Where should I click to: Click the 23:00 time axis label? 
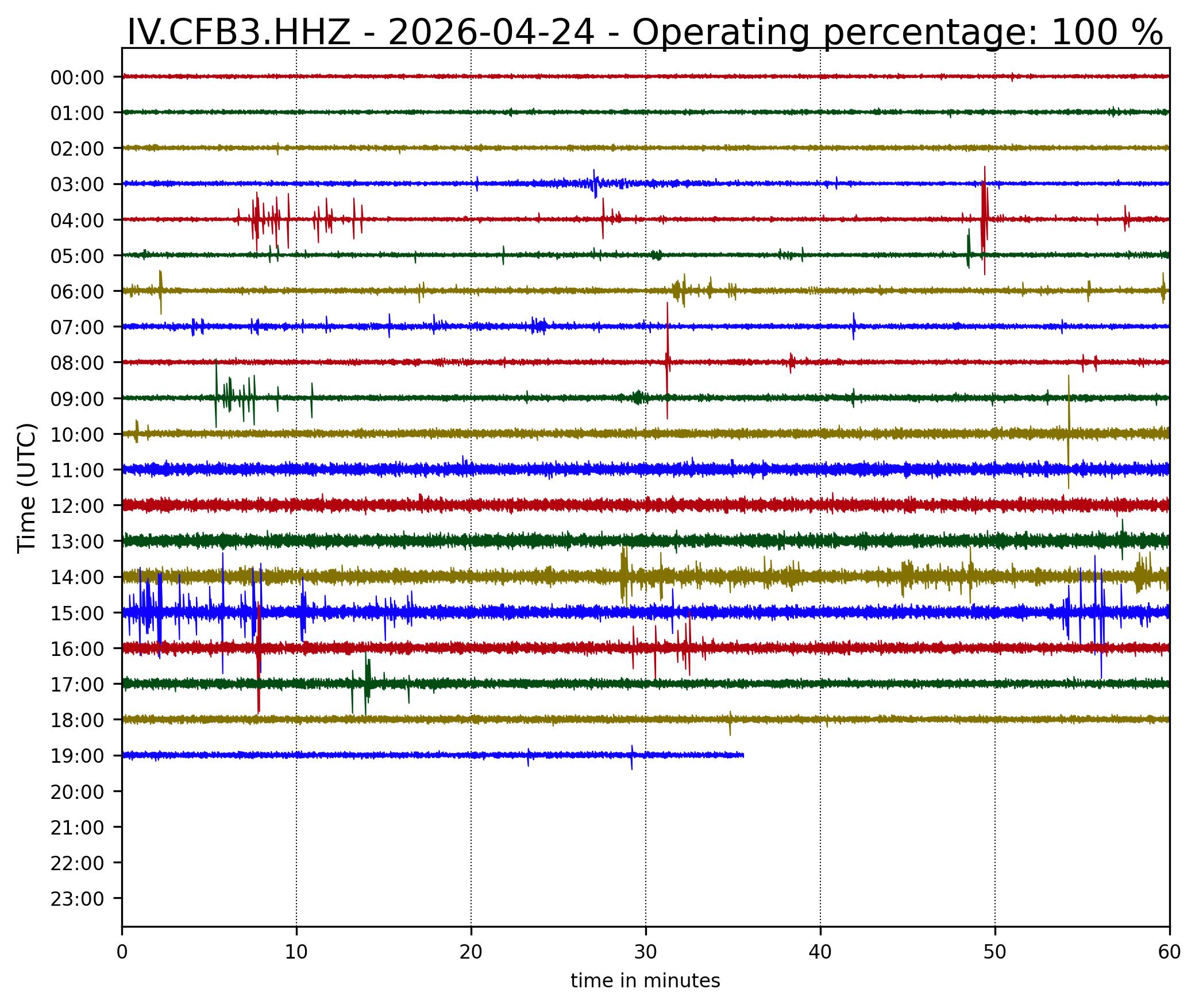(77, 899)
